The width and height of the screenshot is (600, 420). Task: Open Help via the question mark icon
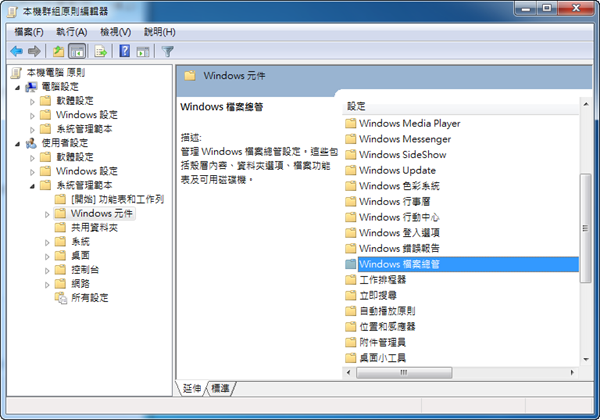pyautogui.click(x=124, y=51)
